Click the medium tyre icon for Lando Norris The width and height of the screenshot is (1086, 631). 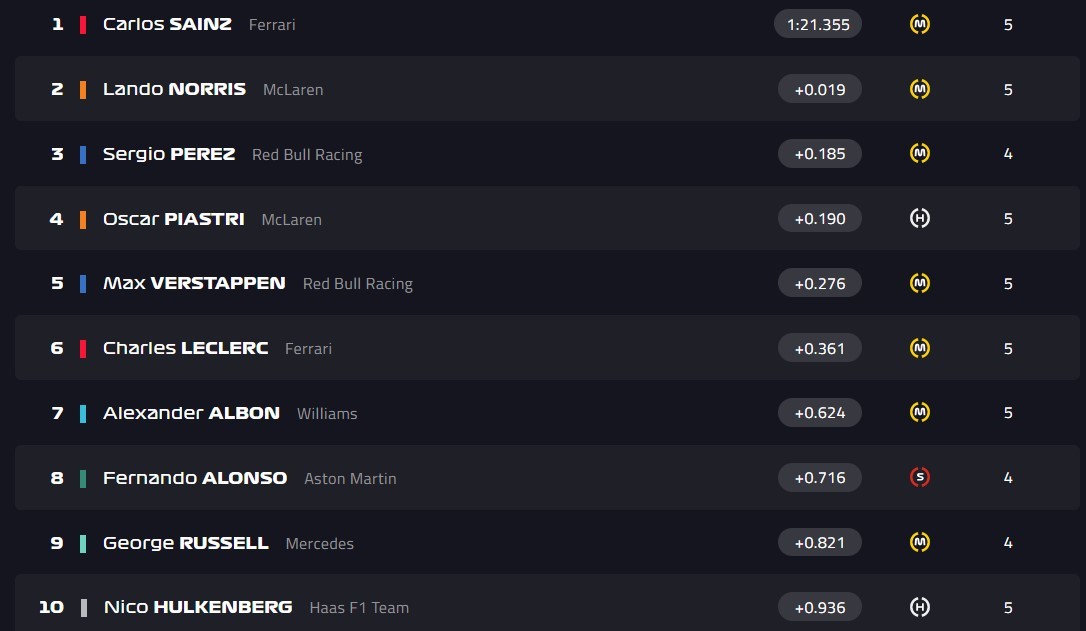coord(920,89)
